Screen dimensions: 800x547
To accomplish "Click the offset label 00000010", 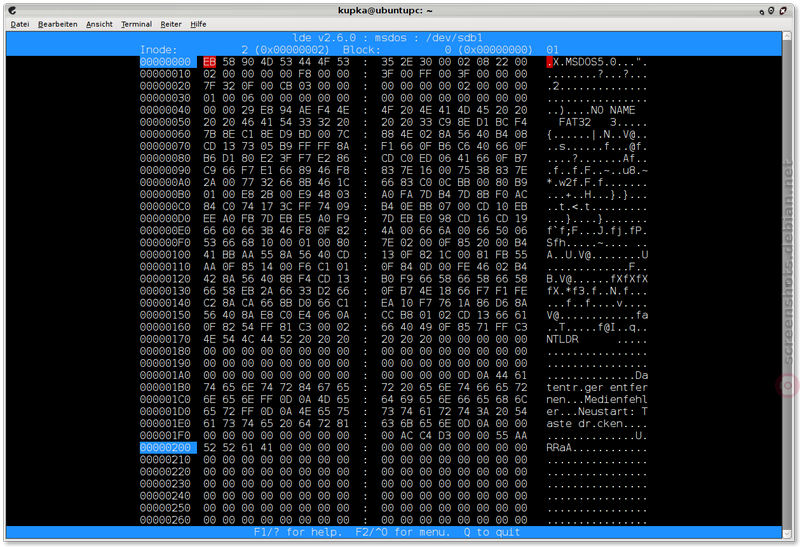I will coord(165,74).
